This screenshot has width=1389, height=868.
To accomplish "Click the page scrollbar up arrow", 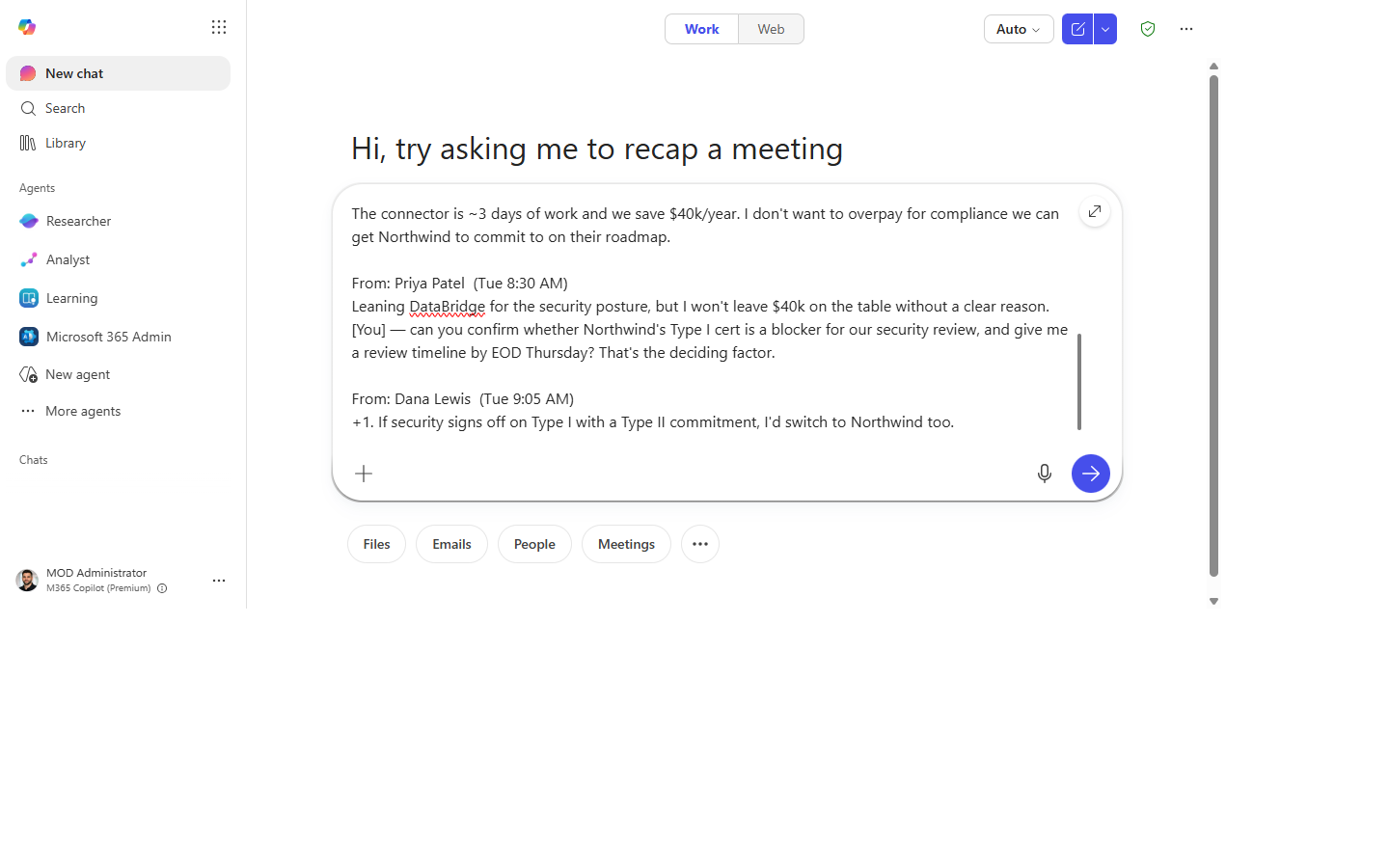I will (x=1213, y=67).
